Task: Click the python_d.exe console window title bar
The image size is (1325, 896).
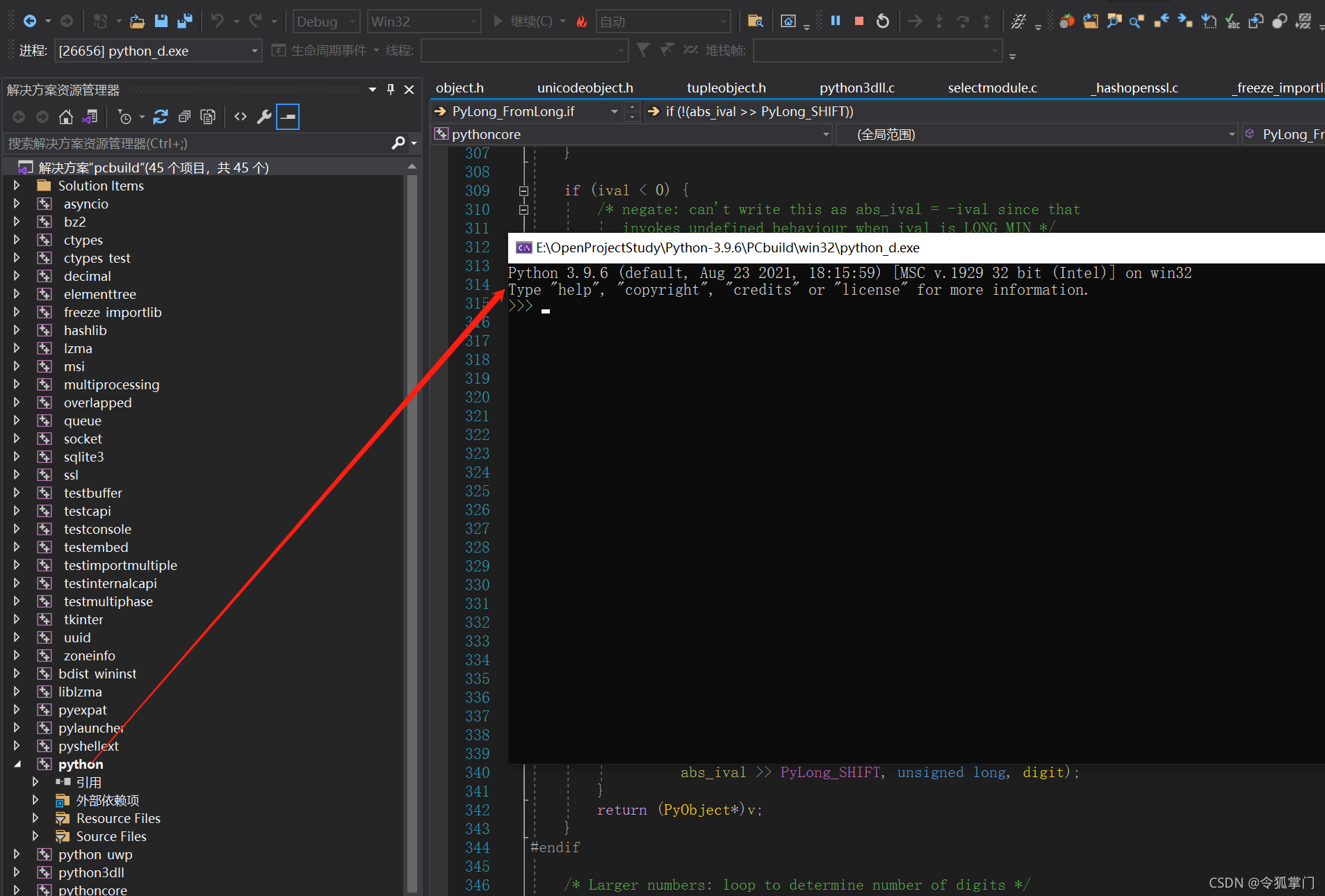Action: (916, 247)
